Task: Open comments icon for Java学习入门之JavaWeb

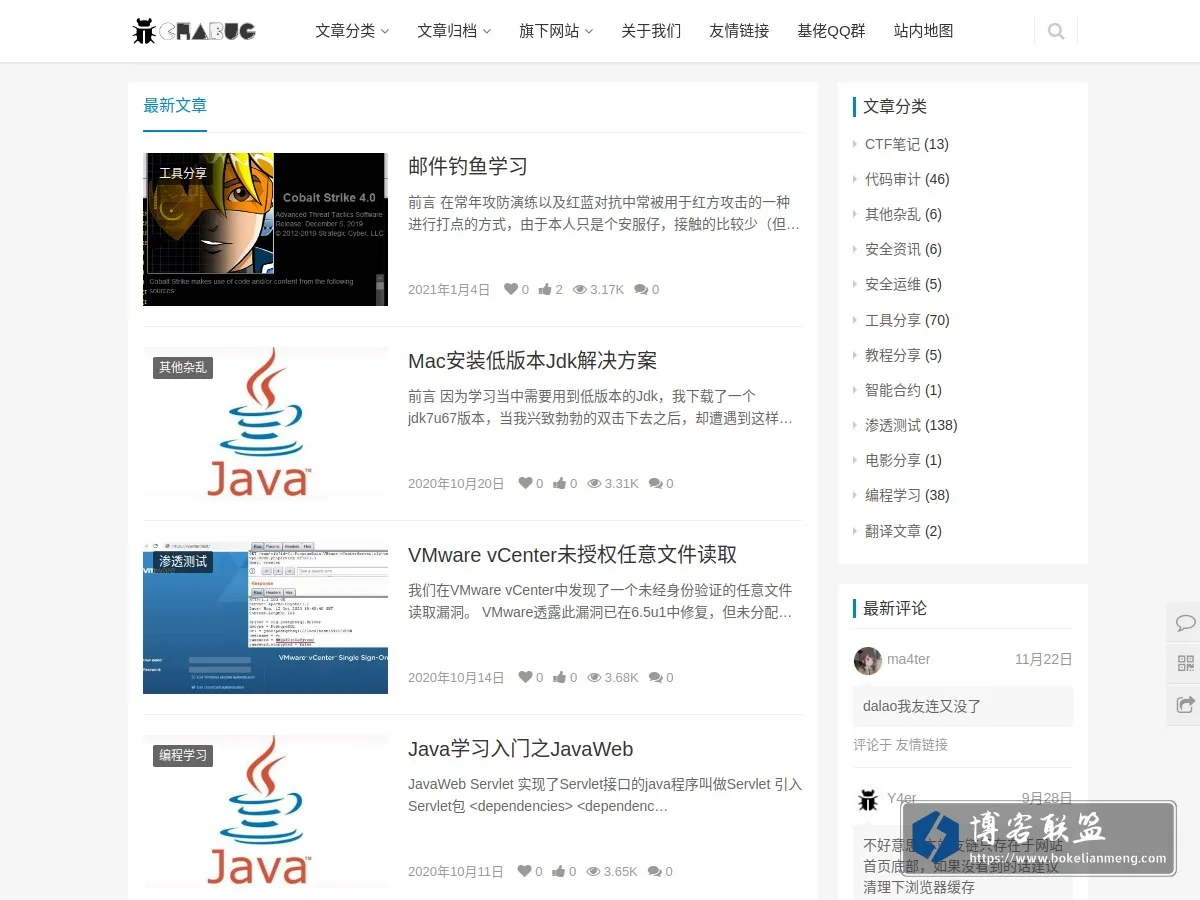Action: coord(654,871)
